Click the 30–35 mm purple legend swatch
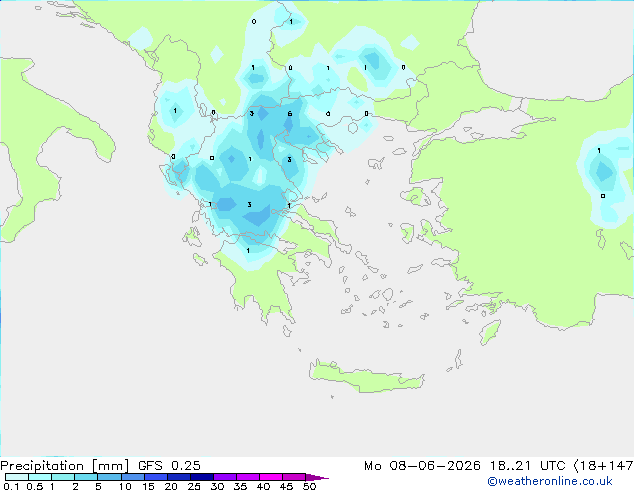 [x=225, y=477]
